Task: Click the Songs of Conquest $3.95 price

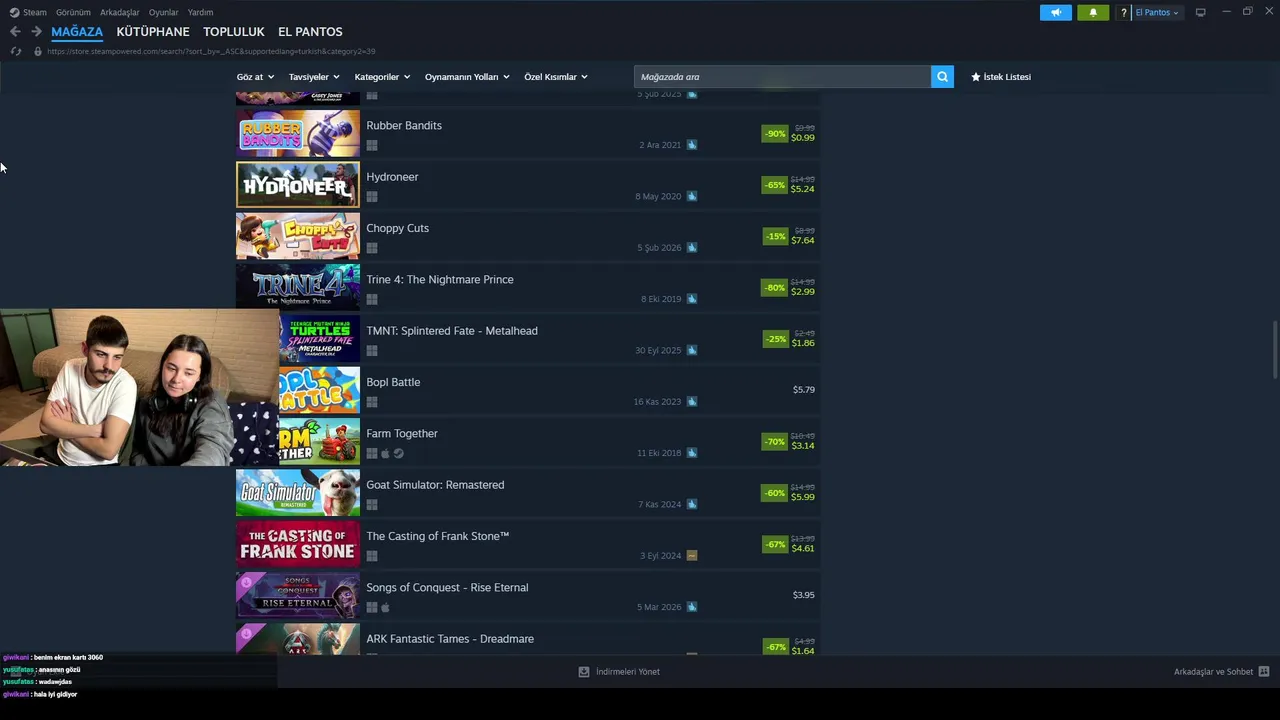Action: tap(804, 595)
